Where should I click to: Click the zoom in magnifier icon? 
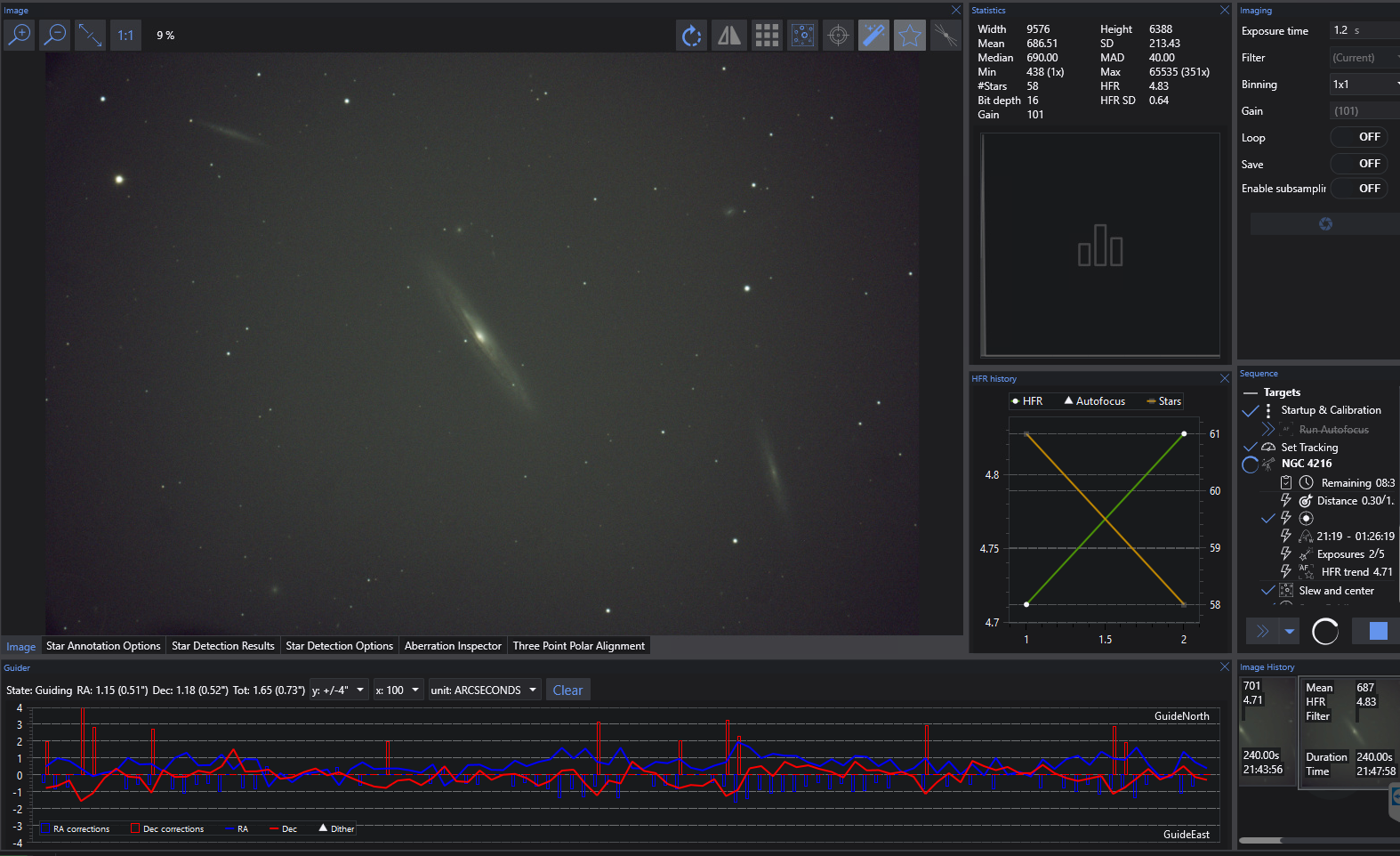(19, 35)
